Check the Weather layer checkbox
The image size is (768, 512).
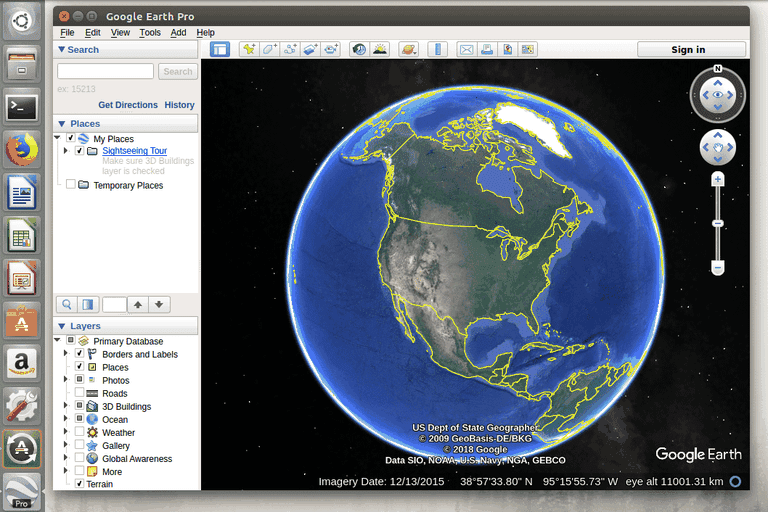[80, 433]
